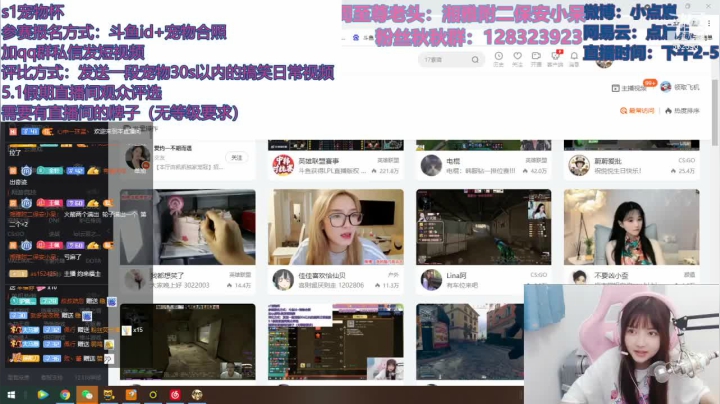Open the 历史 clock icon
720x404 pixels.
coord(498,56)
